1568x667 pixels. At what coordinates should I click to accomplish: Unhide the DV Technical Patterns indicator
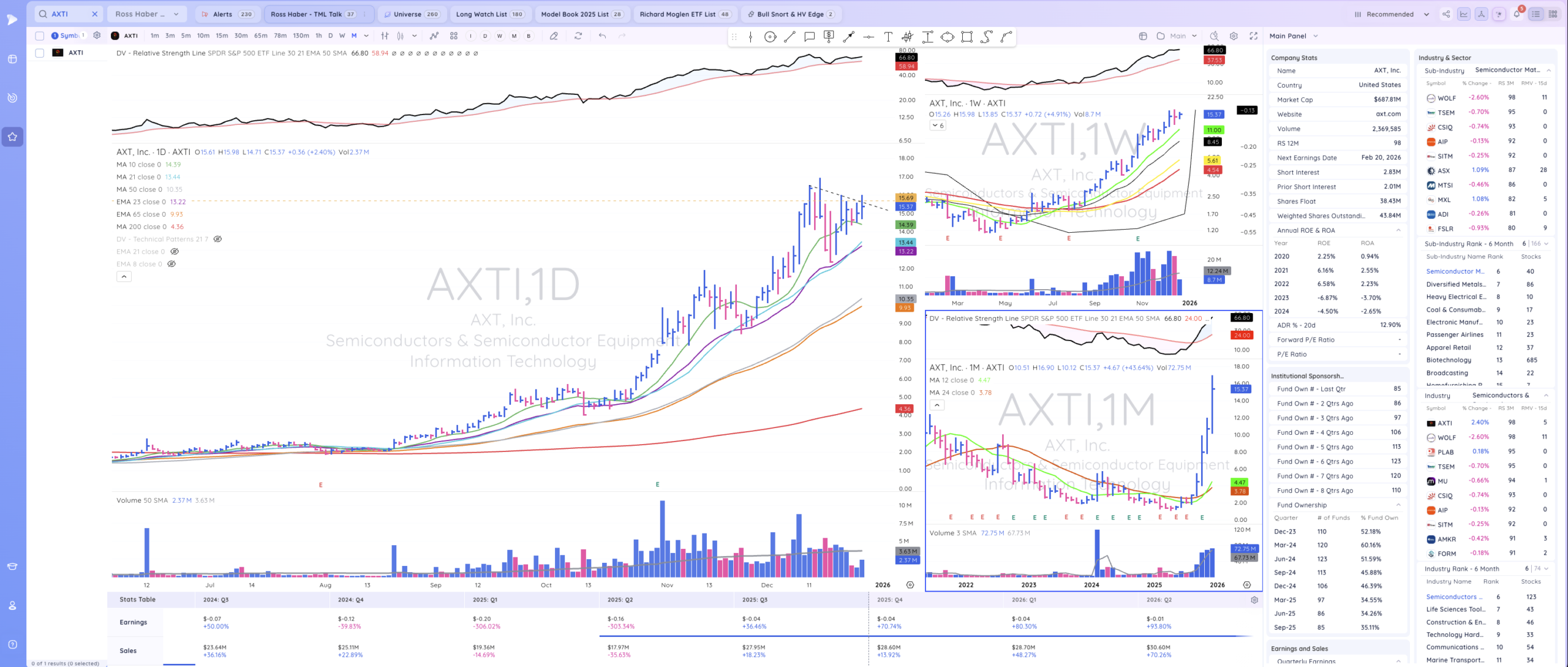(217, 239)
